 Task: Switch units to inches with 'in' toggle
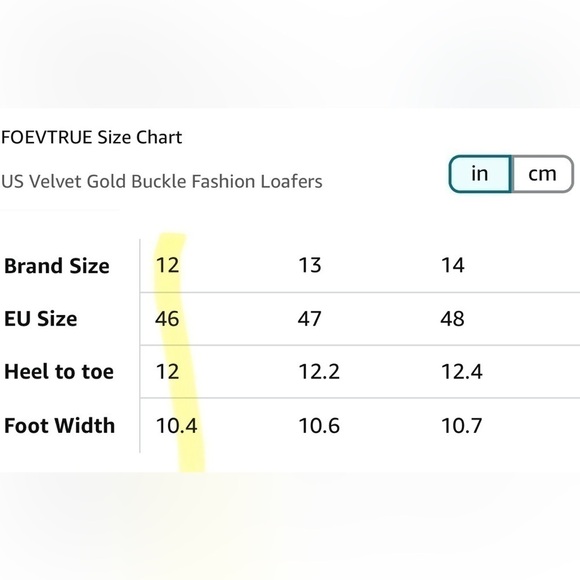pos(480,174)
